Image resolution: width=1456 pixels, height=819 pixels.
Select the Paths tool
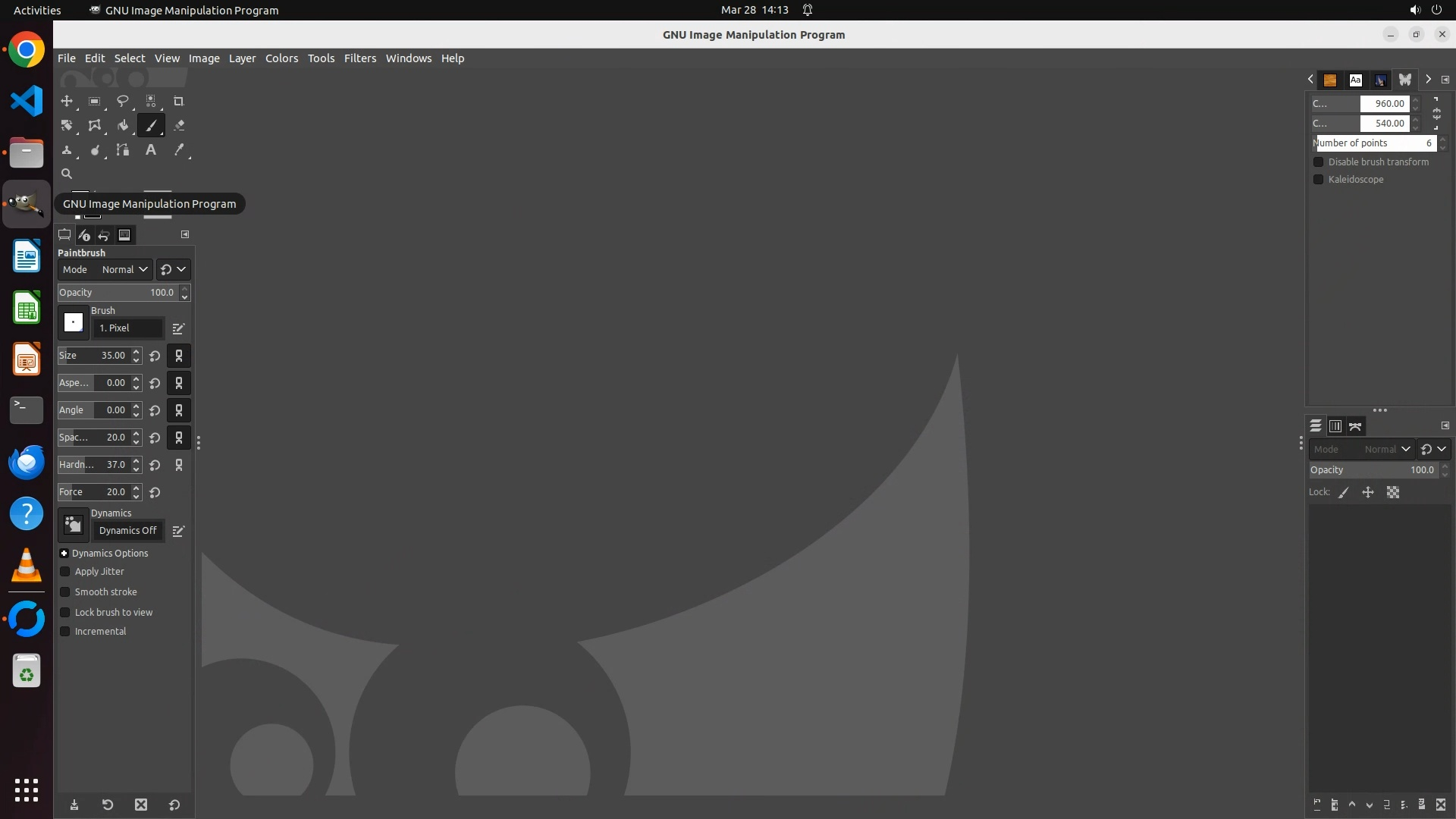[x=122, y=150]
